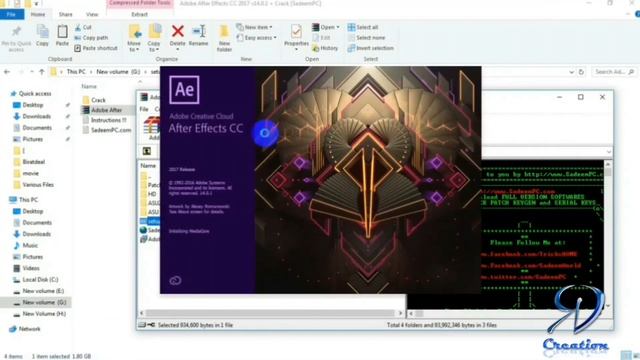Click Select all in the ribbon

pyautogui.click(x=363, y=27)
